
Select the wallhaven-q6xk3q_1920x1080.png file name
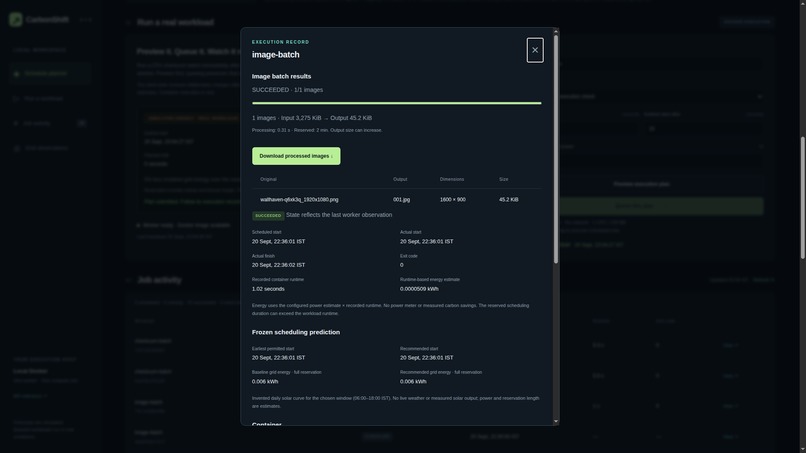(x=299, y=200)
